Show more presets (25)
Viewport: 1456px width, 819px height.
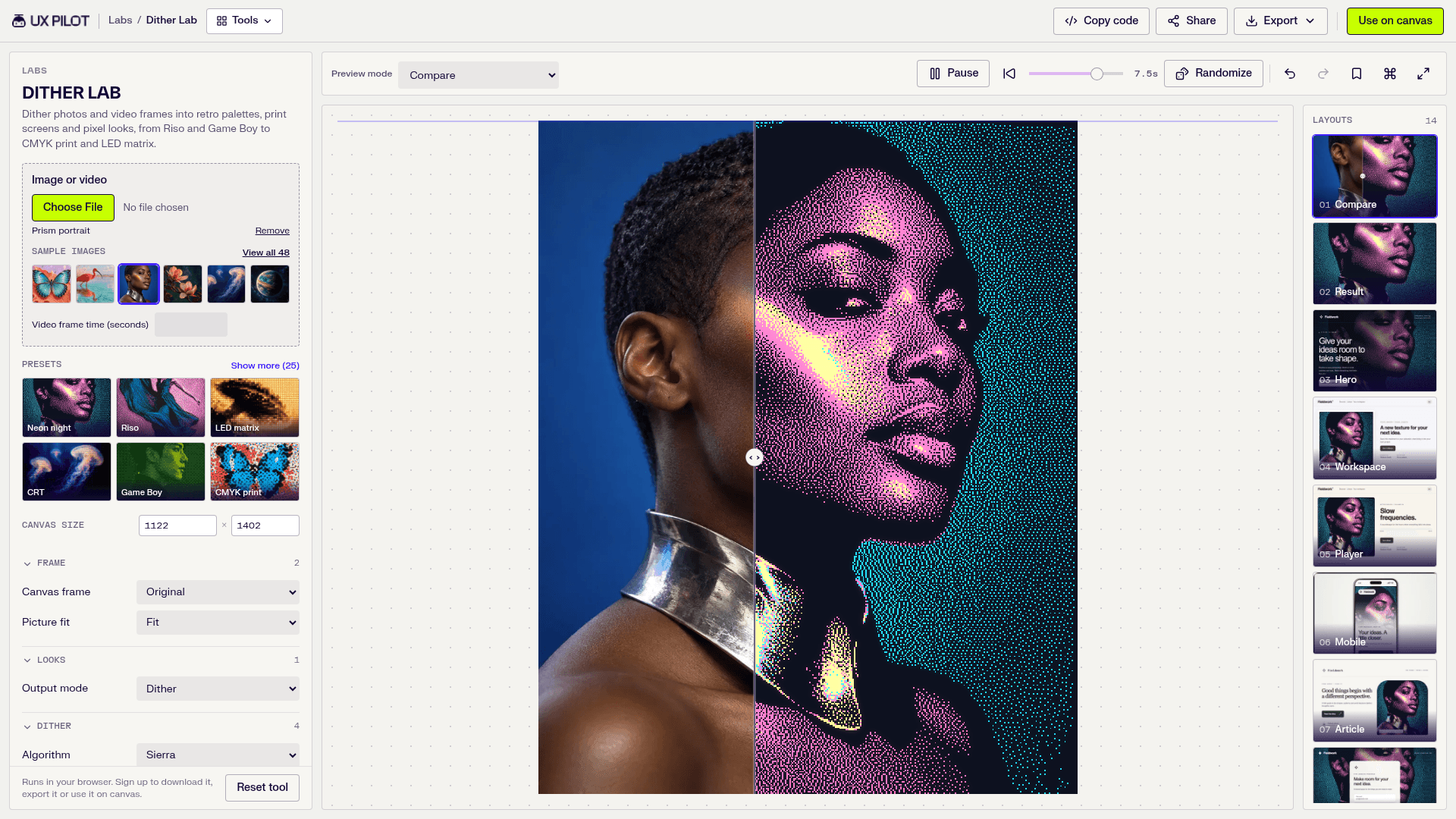[x=265, y=366]
